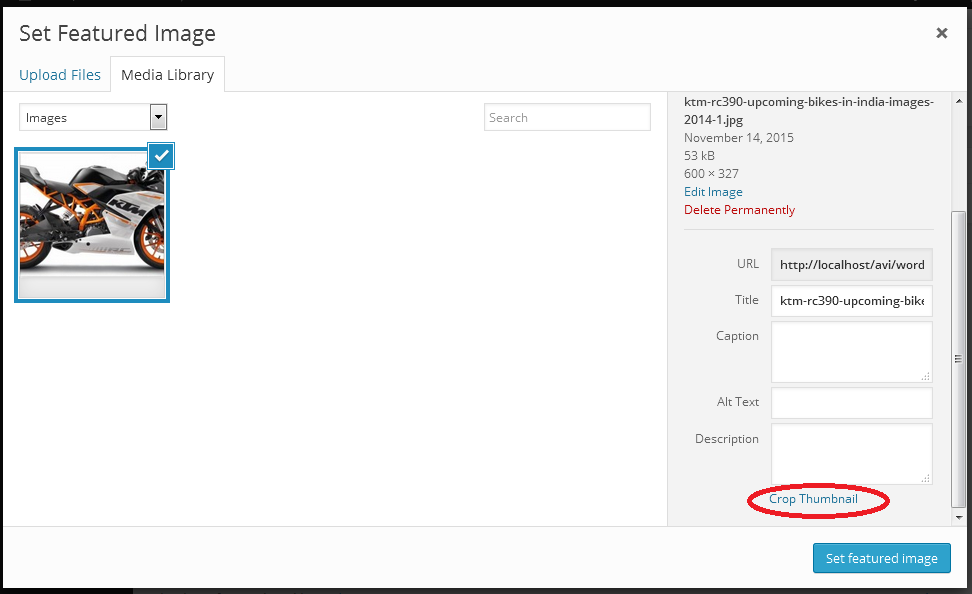
Task: Open the Edit Image link
Action: click(713, 192)
